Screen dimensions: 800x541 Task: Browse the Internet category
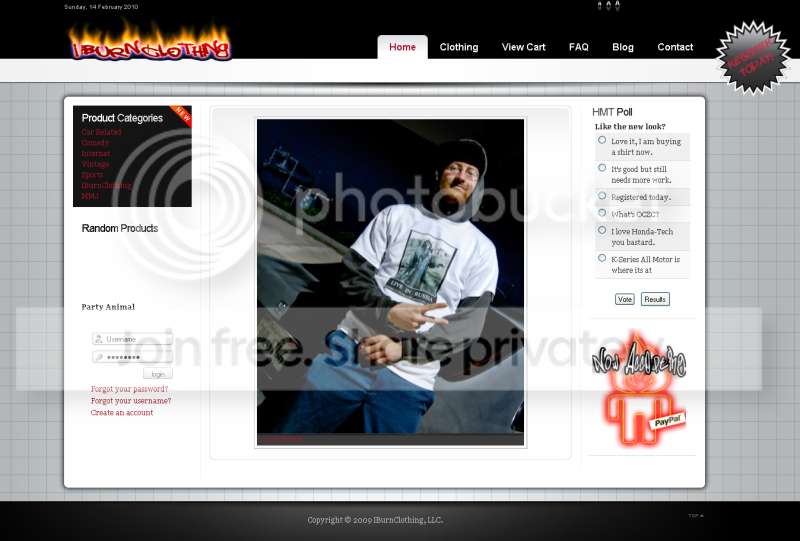pyautogui.click(x=95, y=153)
